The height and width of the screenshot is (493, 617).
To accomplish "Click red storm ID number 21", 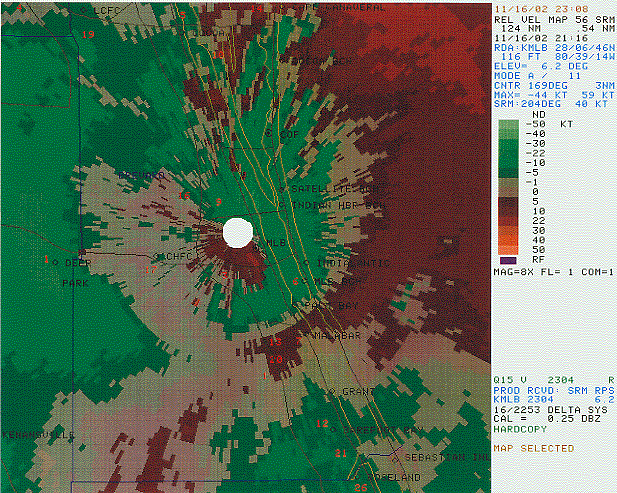I will [341, 453].
